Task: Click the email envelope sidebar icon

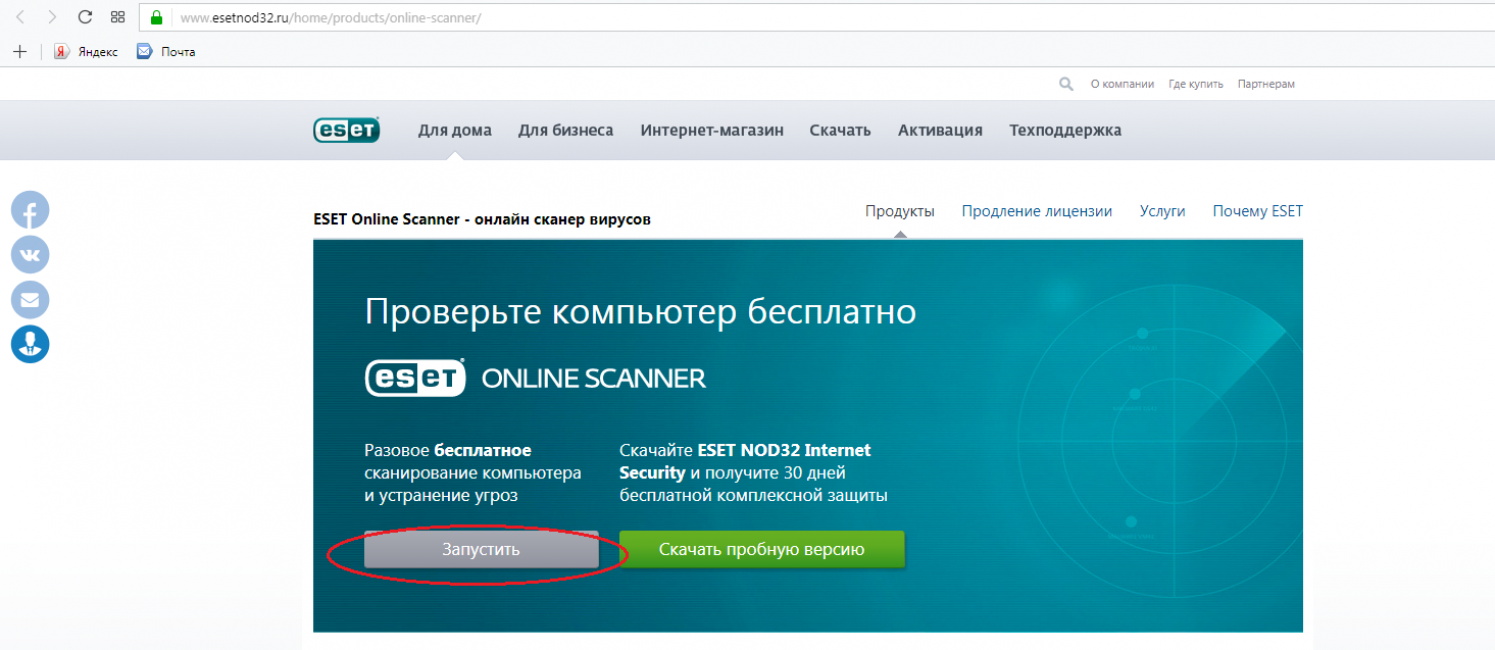Action: point(30,300)
